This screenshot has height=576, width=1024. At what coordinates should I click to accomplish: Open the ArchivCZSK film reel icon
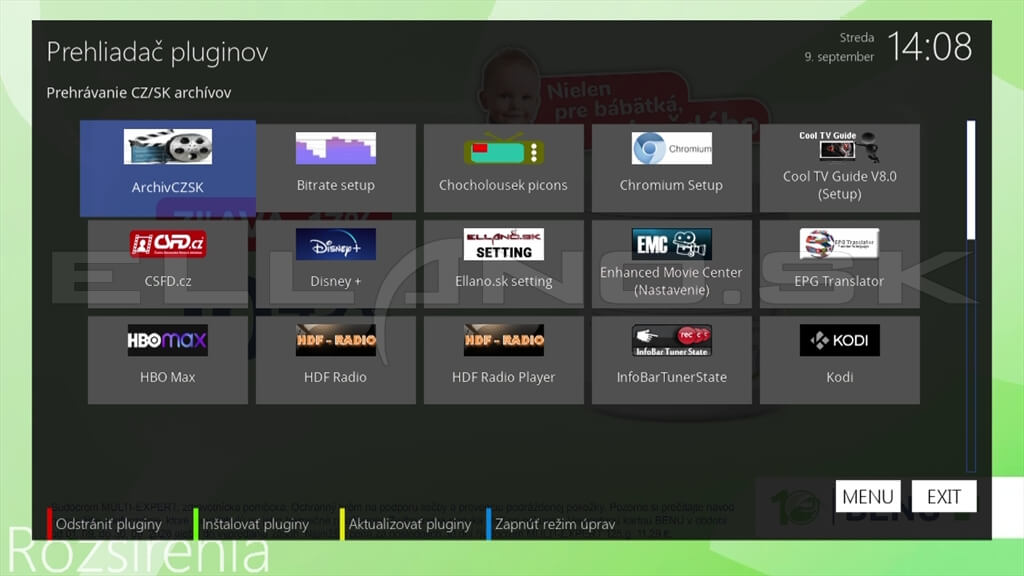168,146
